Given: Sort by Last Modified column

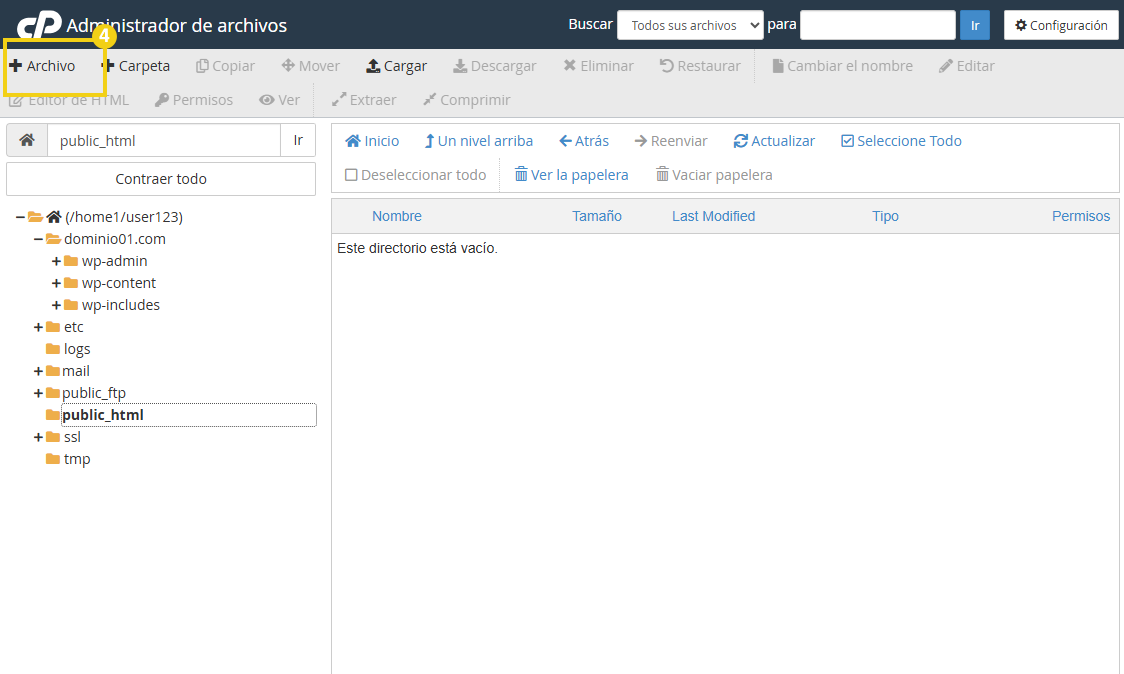Looking at the screenshot, I should point(713,217).
